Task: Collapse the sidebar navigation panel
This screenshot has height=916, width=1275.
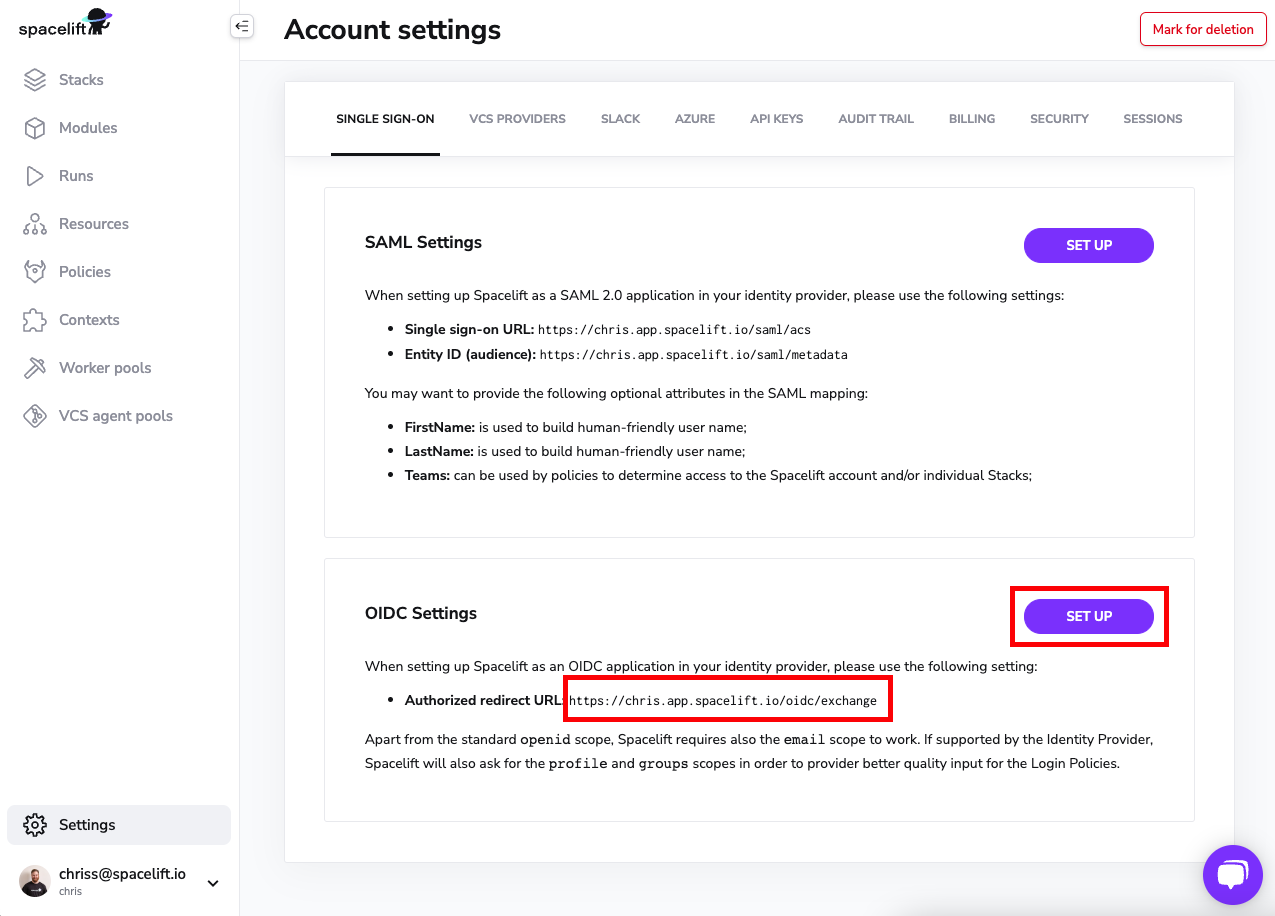Action: pos(242,27)
